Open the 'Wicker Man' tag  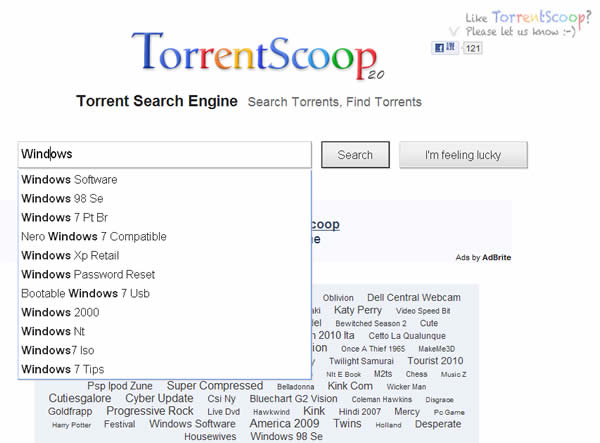pos(406,387)
